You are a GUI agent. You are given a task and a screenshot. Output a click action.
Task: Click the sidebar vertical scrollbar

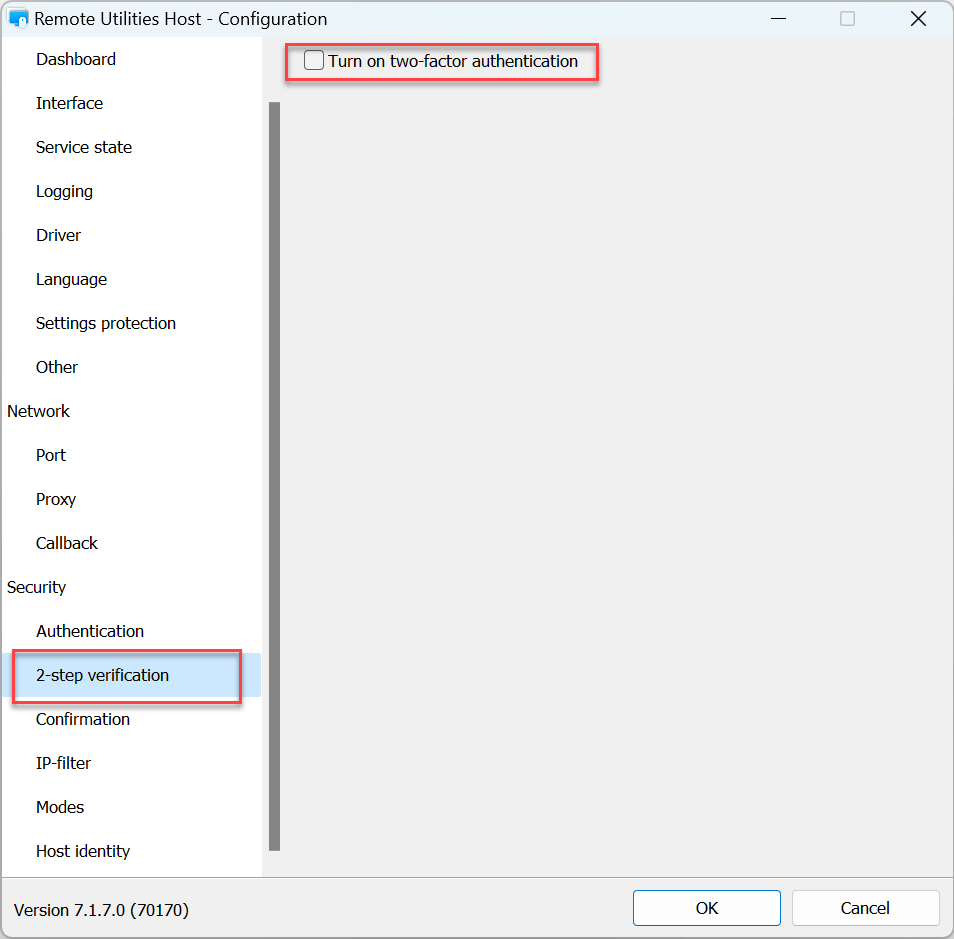click(274, 475)
